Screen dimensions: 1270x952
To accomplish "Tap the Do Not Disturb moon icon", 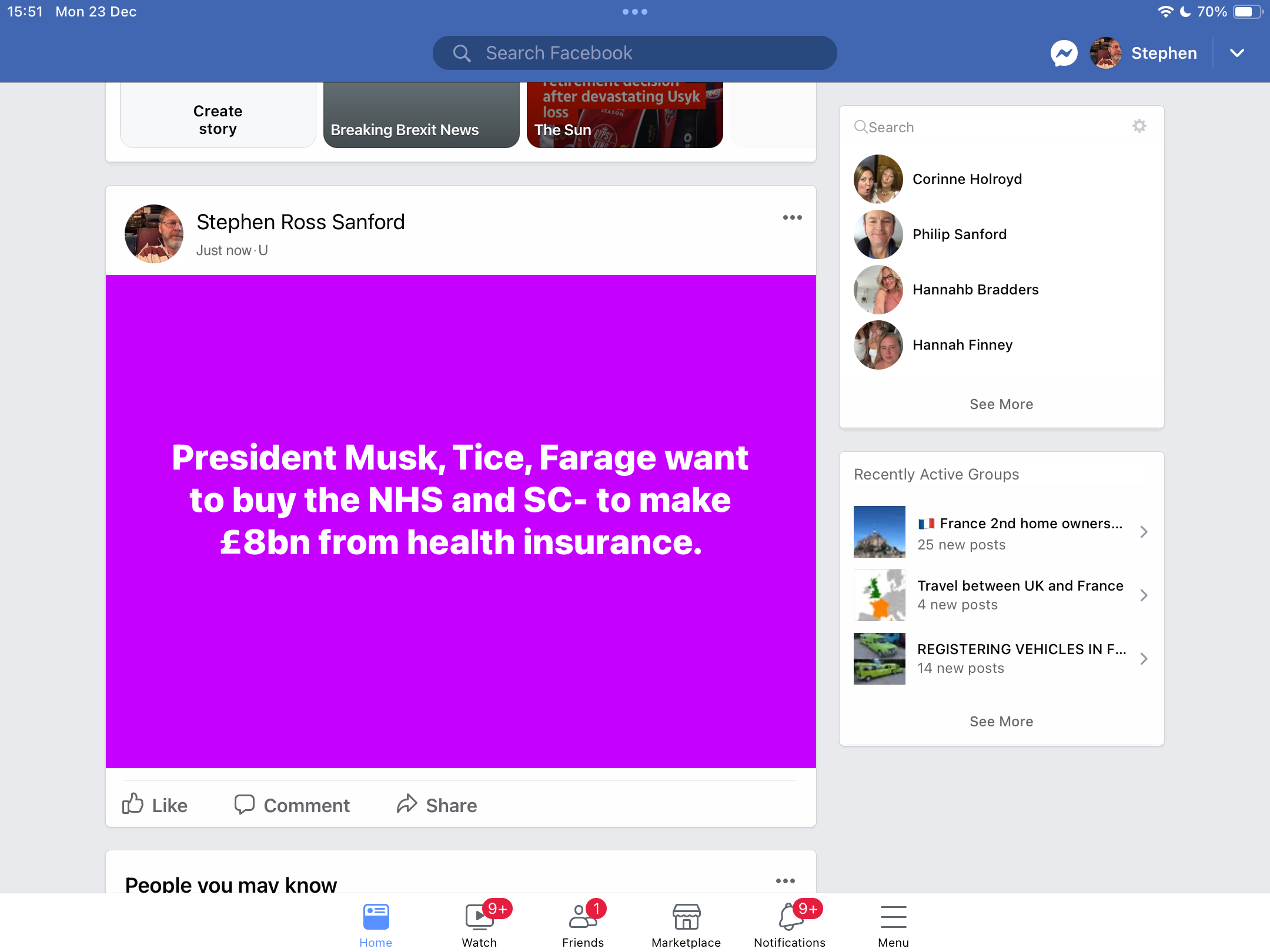I will [1185, 12].
